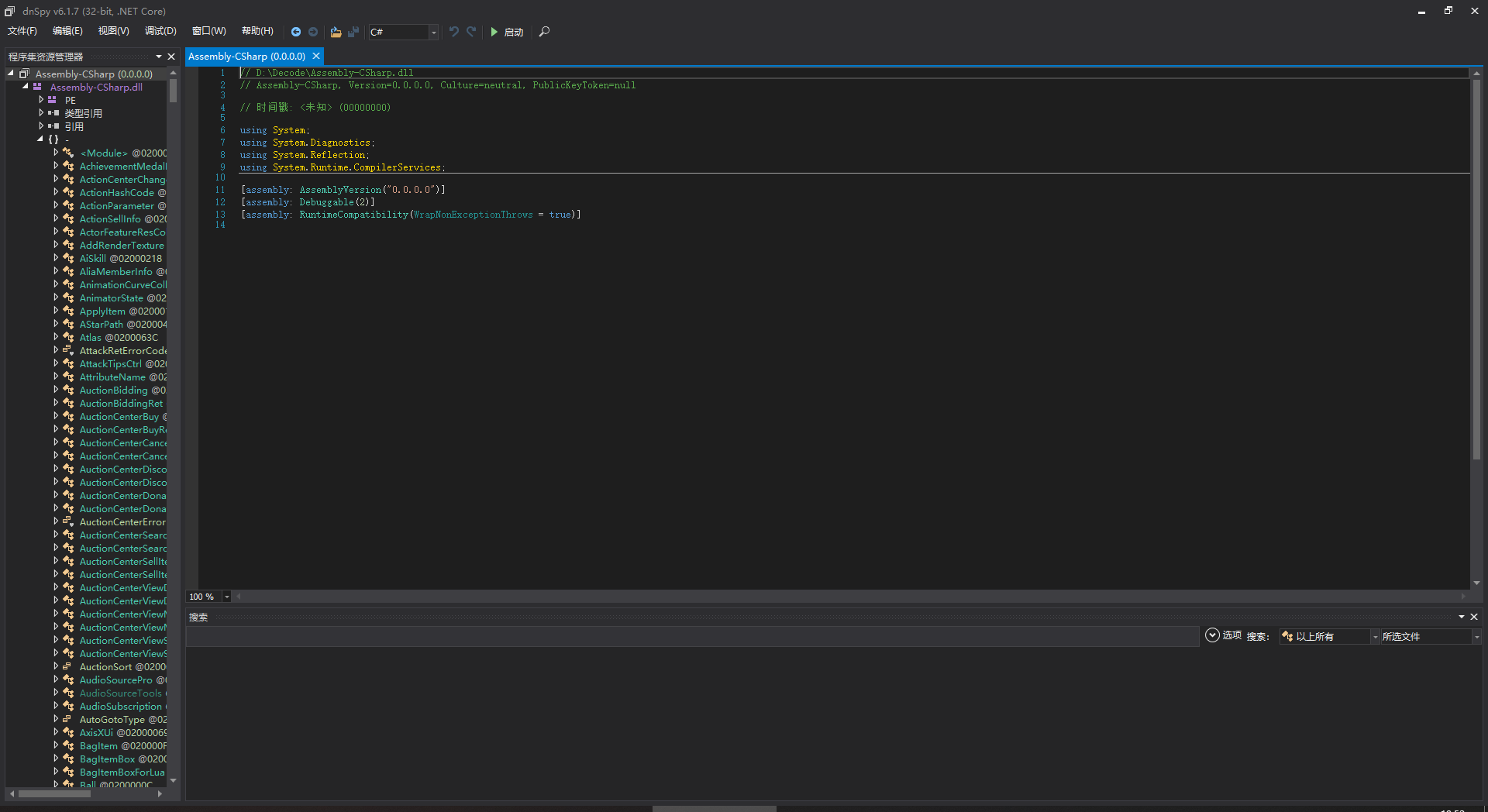Click the AuctionCenterError enum icon
Screen dimensions: 1488x812
pyautogui.click(x=68, y=521)
